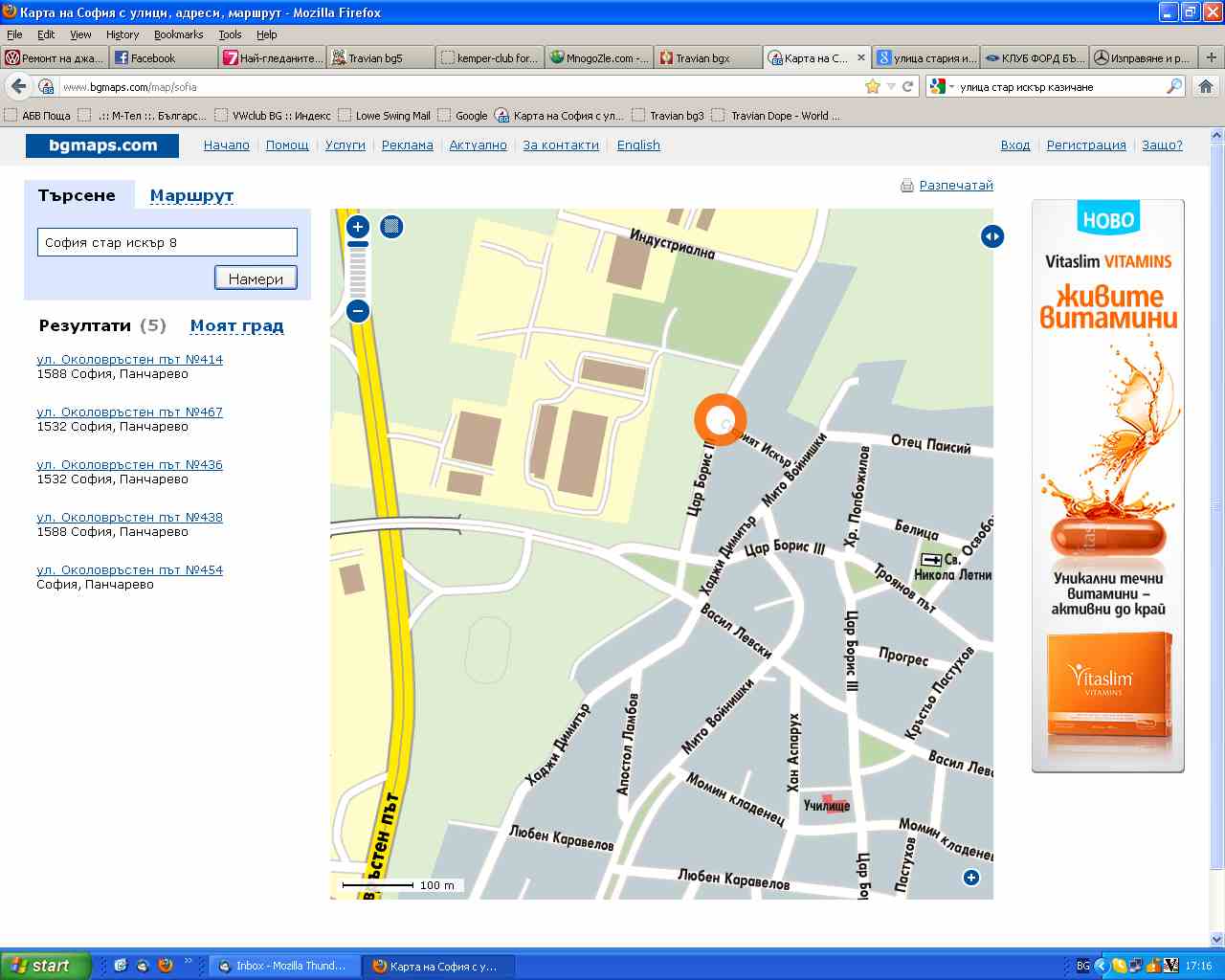Click the orange location marker on map
This screenshot has height=980, width=1225.
[720, 419]
